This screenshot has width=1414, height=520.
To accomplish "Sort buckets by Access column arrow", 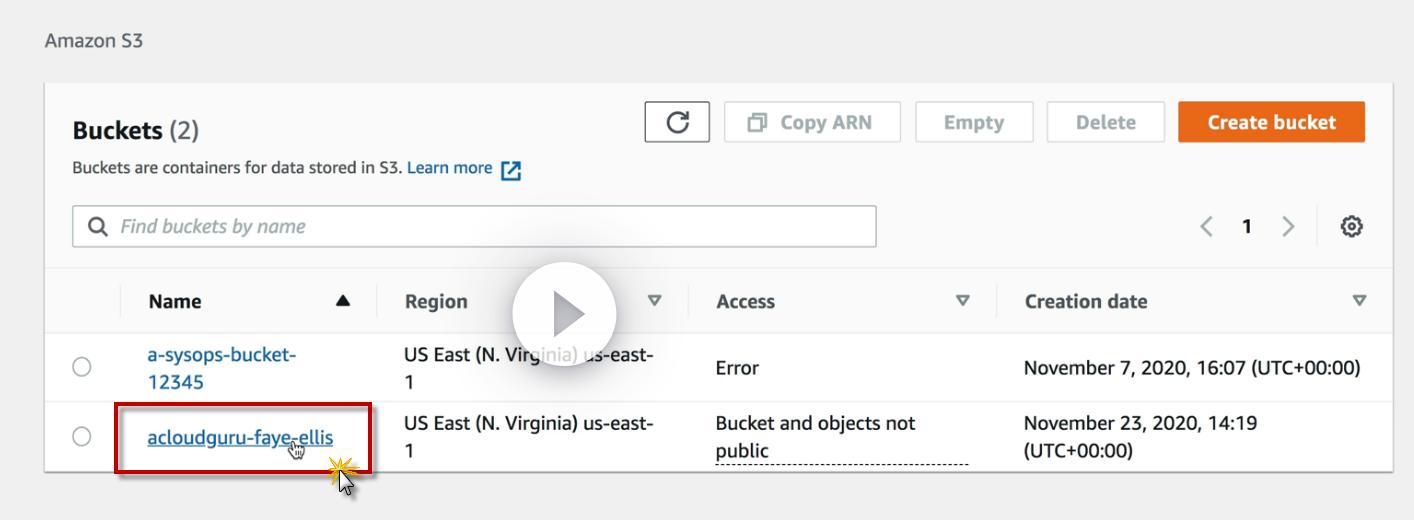I will [962, 301].
